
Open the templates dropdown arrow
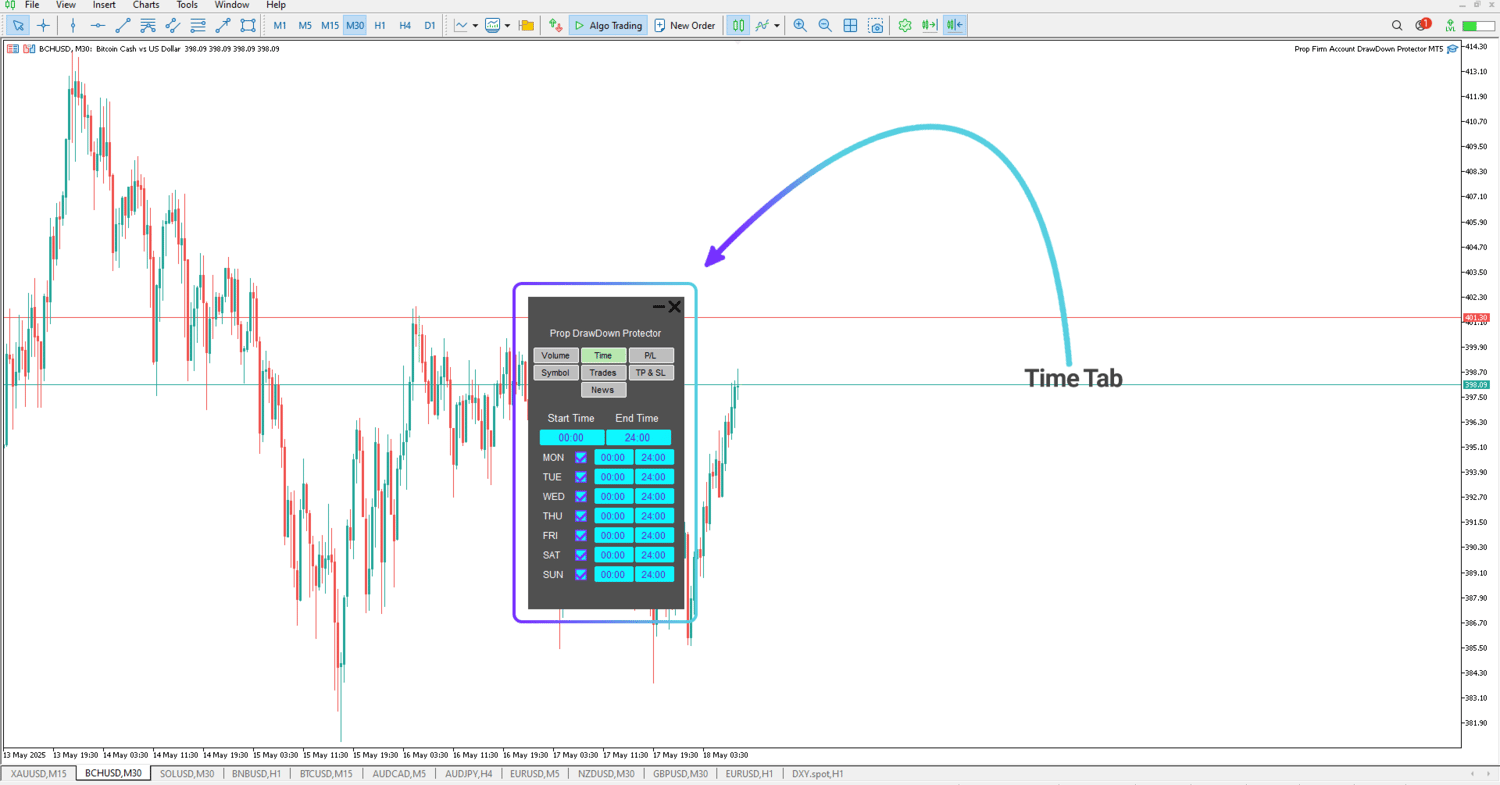(507, 25)
